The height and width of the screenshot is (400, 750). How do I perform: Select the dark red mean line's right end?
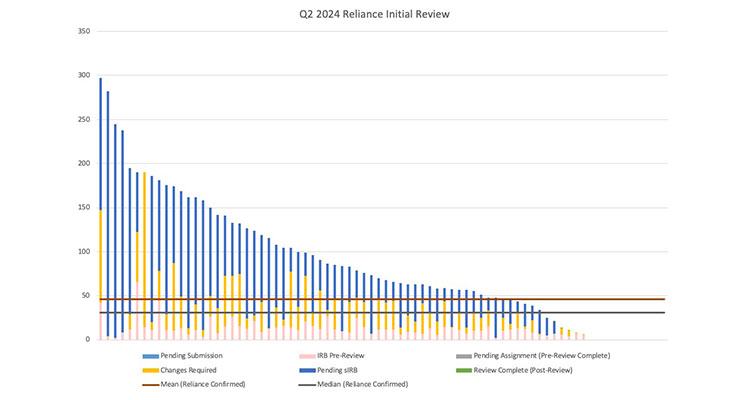pyautogui.click(x=662, y=299)
